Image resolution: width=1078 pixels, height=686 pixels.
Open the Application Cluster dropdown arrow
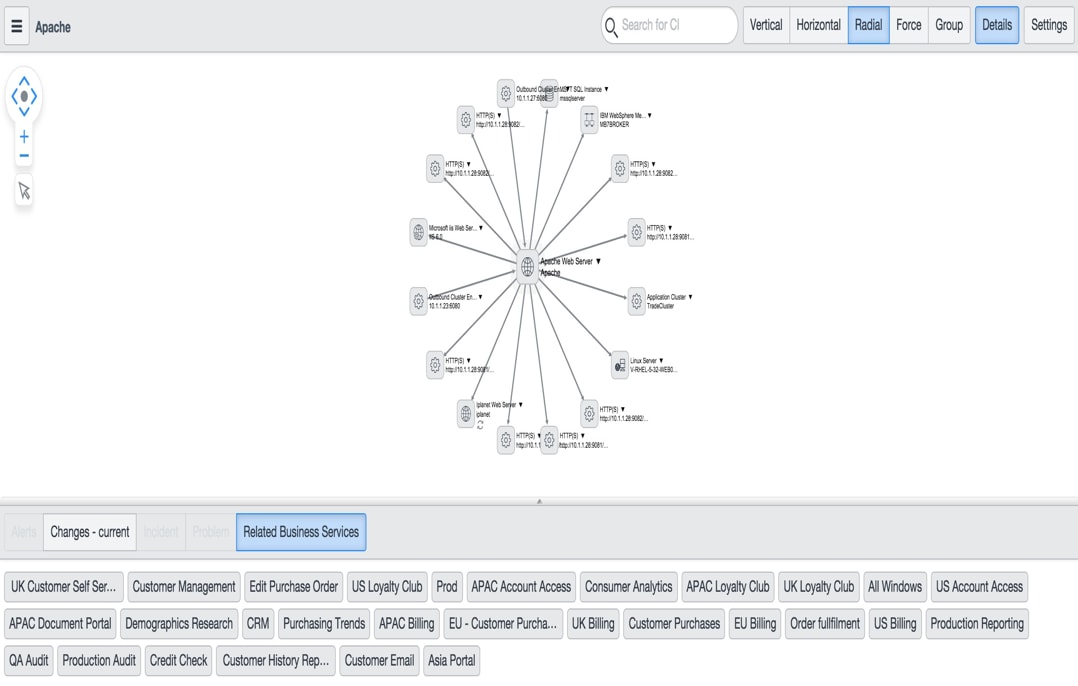coord(690,297)
